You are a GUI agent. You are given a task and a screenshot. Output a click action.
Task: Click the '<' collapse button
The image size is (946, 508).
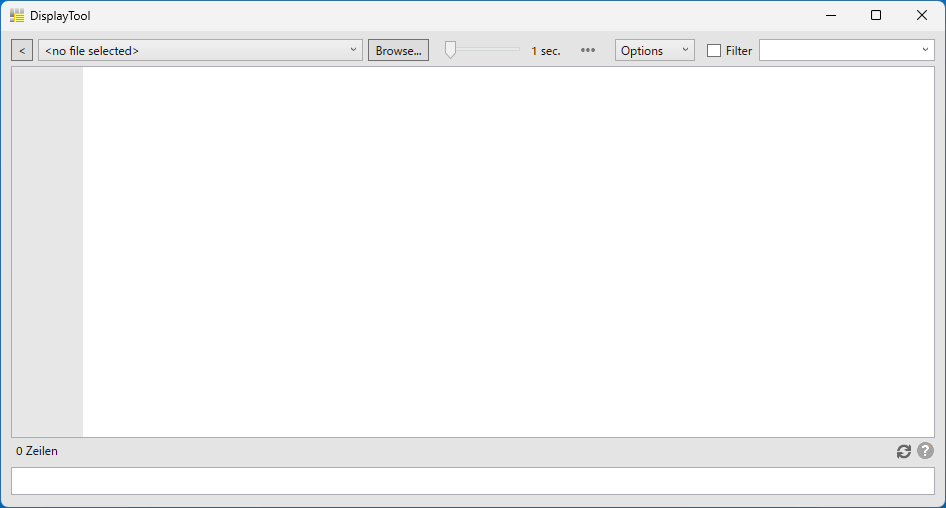coord(22,50)
